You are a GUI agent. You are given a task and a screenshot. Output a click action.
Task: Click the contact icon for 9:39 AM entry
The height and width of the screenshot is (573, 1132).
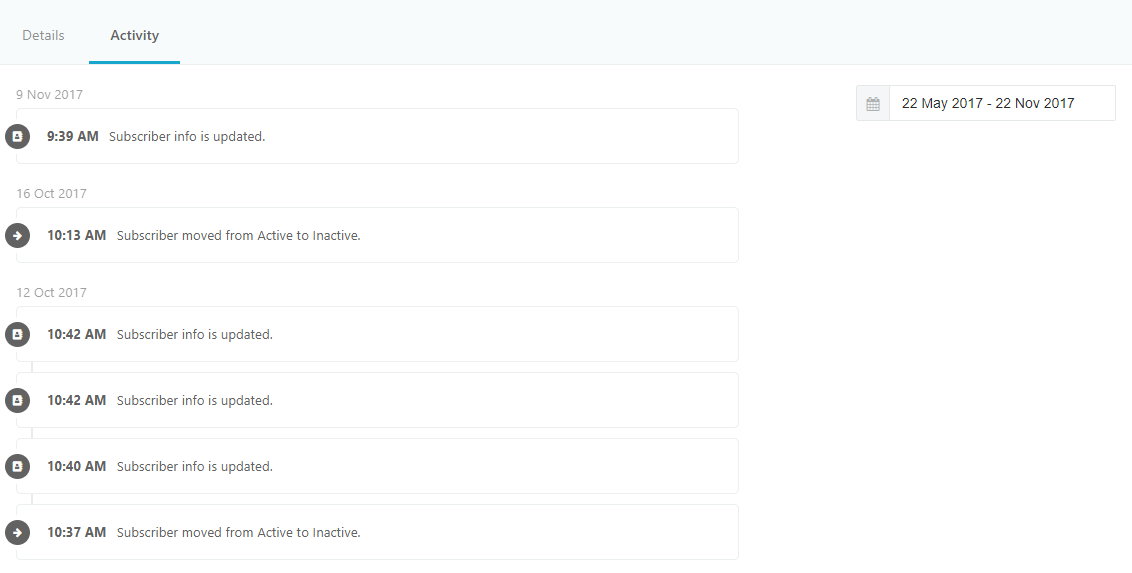(17, 136)
